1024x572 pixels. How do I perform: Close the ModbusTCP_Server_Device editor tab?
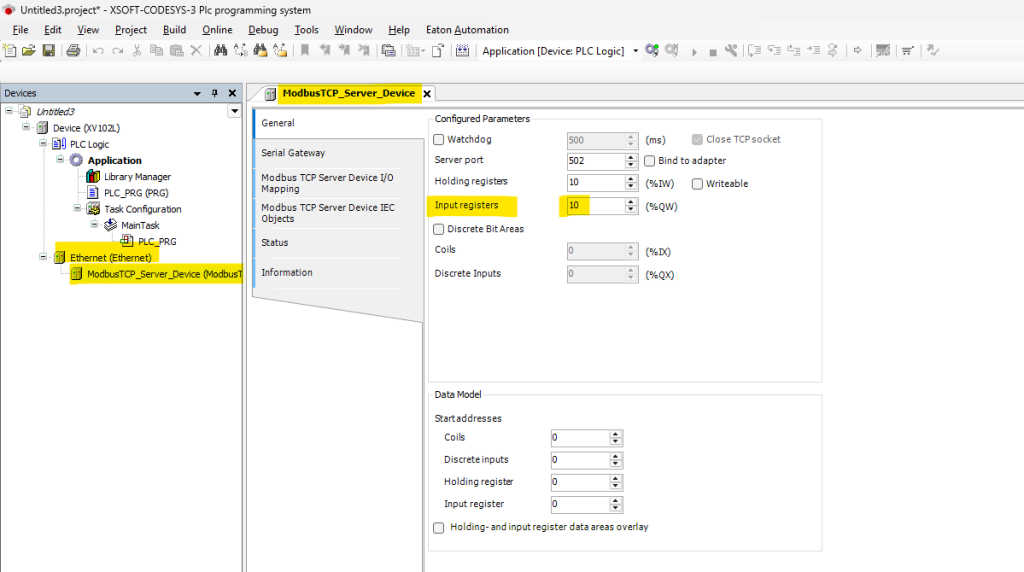(x=427, y=94)
